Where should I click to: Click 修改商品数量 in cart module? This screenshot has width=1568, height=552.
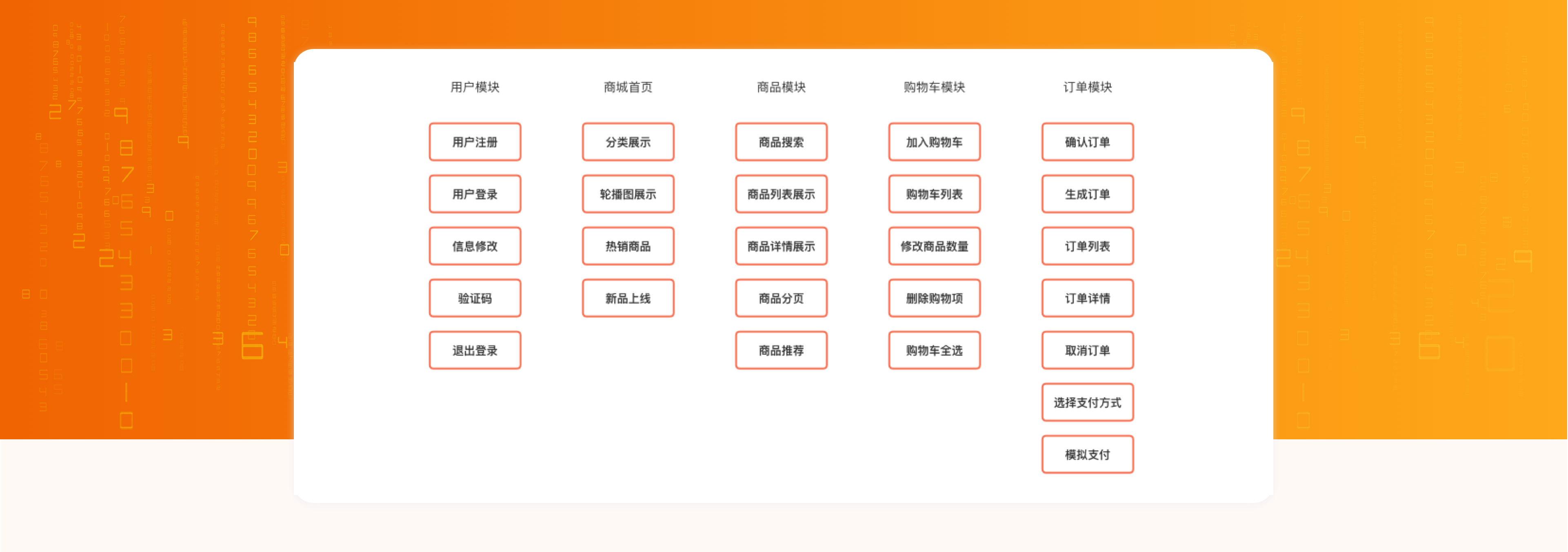click(934, 246)
